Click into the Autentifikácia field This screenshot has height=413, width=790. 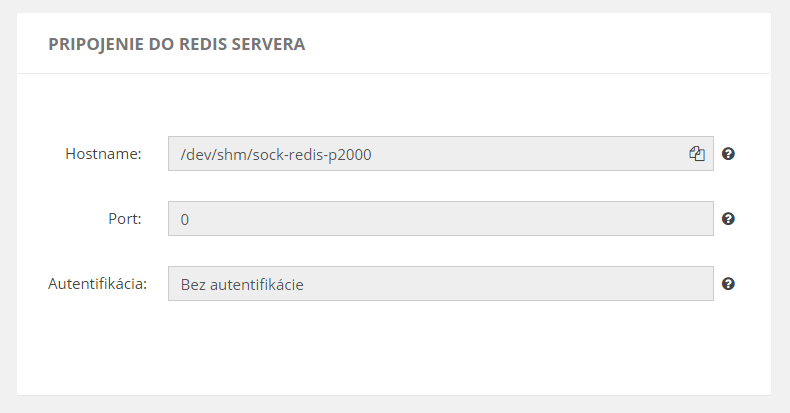pyautogui.click(x=441, y=284)
